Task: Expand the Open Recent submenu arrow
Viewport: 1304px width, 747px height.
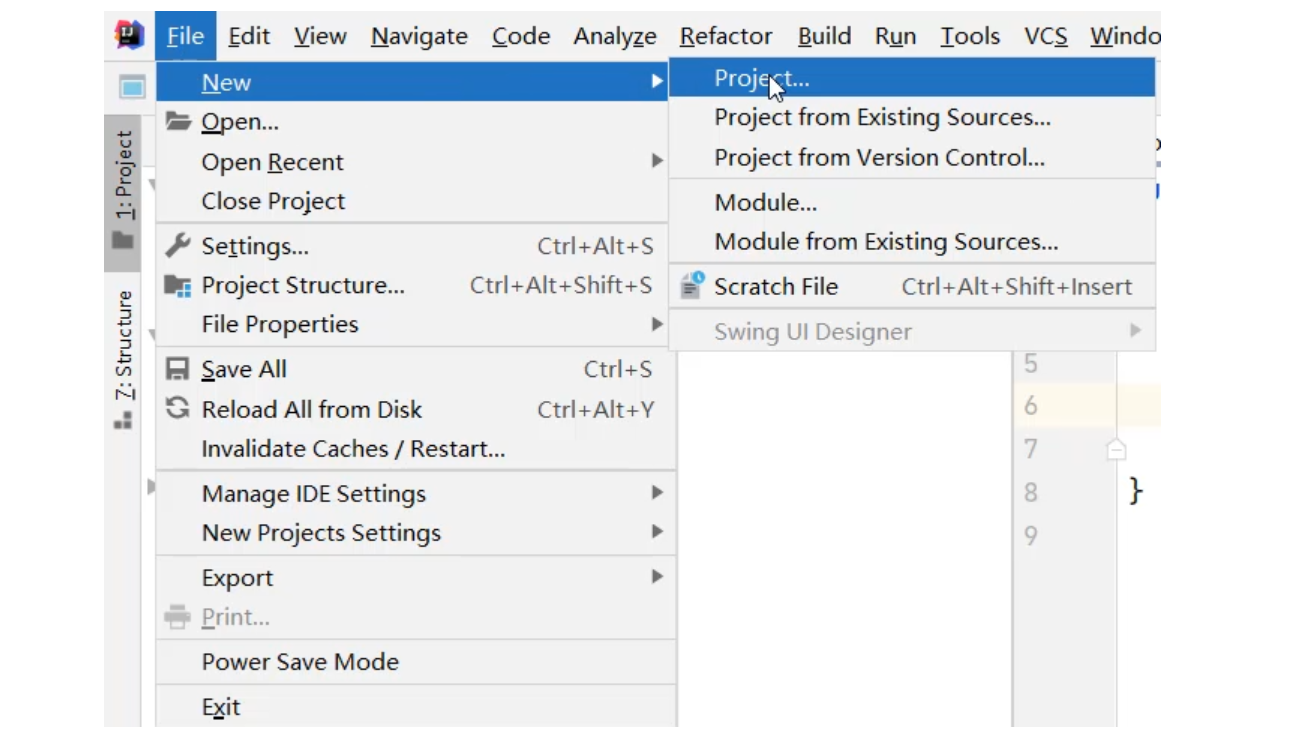Action: pyautogui.click(x=656, y=161)
